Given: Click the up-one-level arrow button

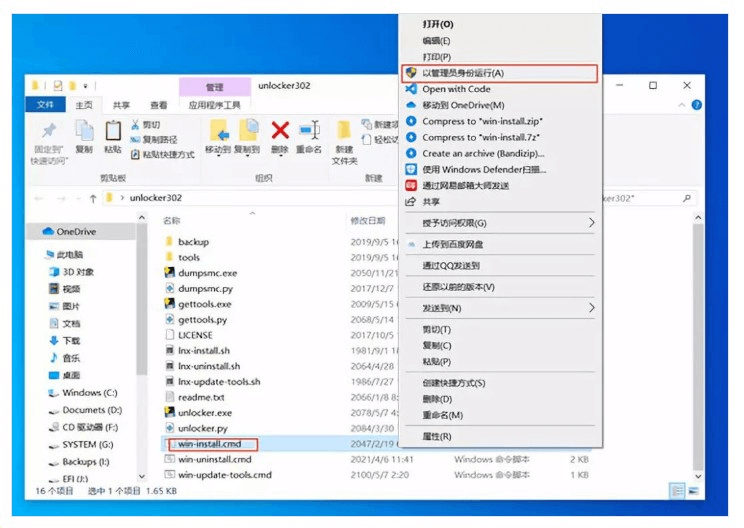Looking at the screenshot, I should 93,198.
